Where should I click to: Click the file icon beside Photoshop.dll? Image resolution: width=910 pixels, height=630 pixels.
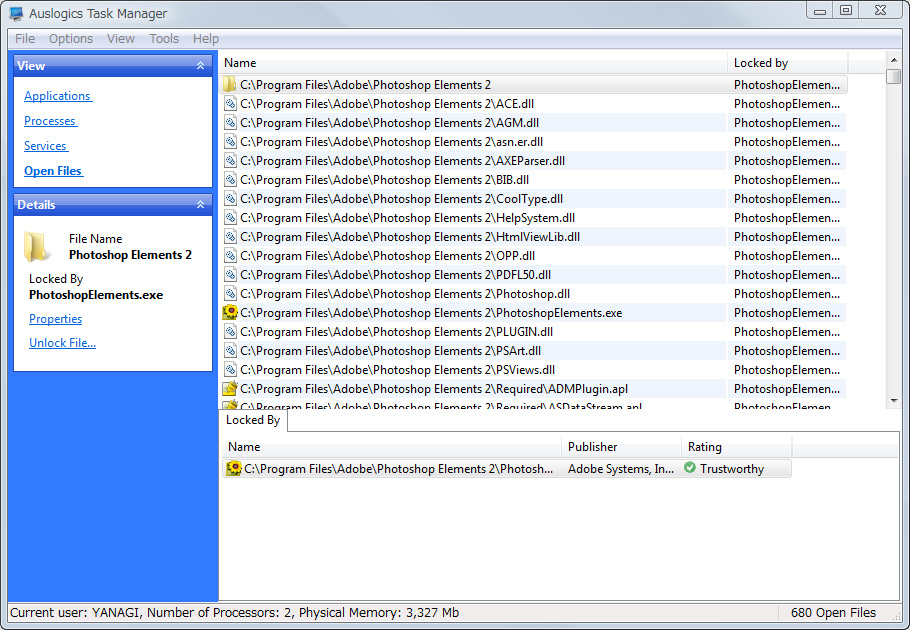pos(230,294)
